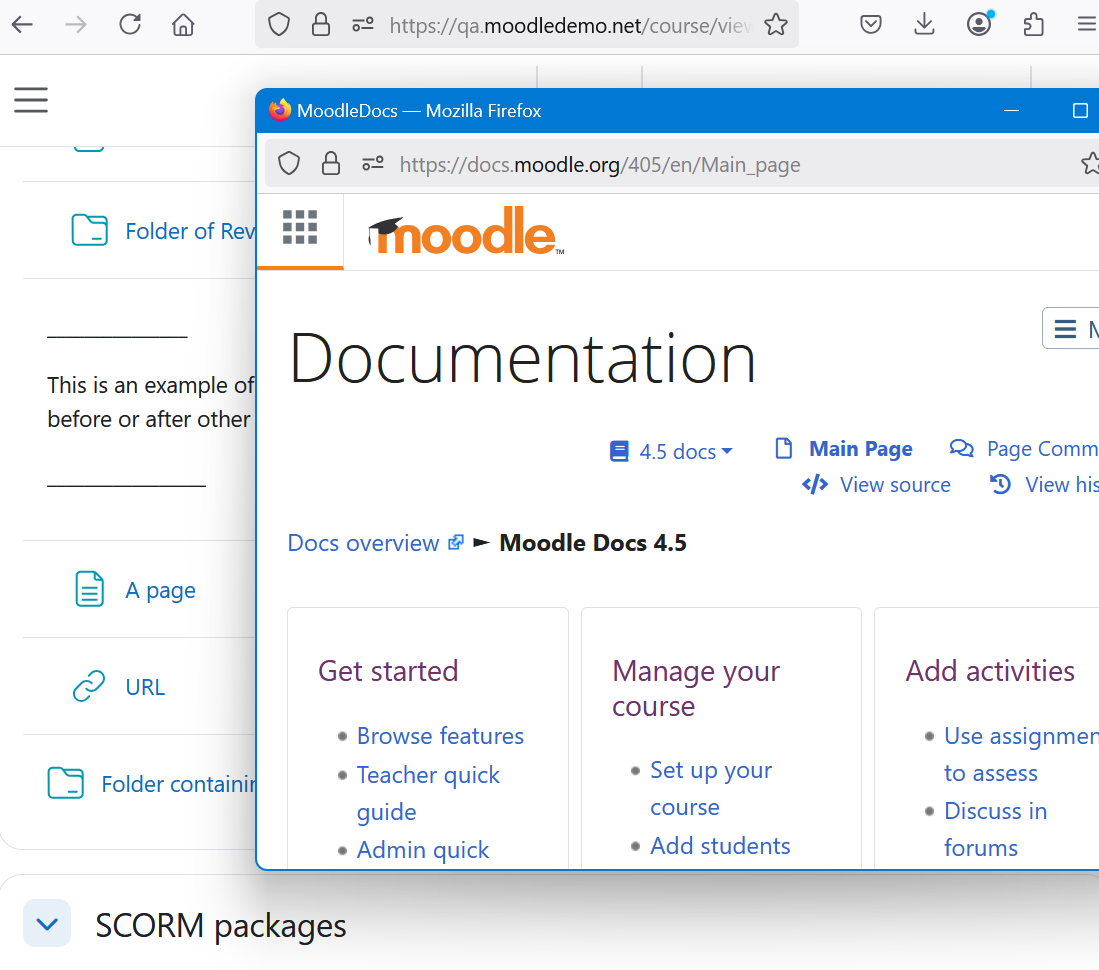This screenshot has height=970, width=1099.
Task: Open Browse features link
Action: tap(440, 736)
